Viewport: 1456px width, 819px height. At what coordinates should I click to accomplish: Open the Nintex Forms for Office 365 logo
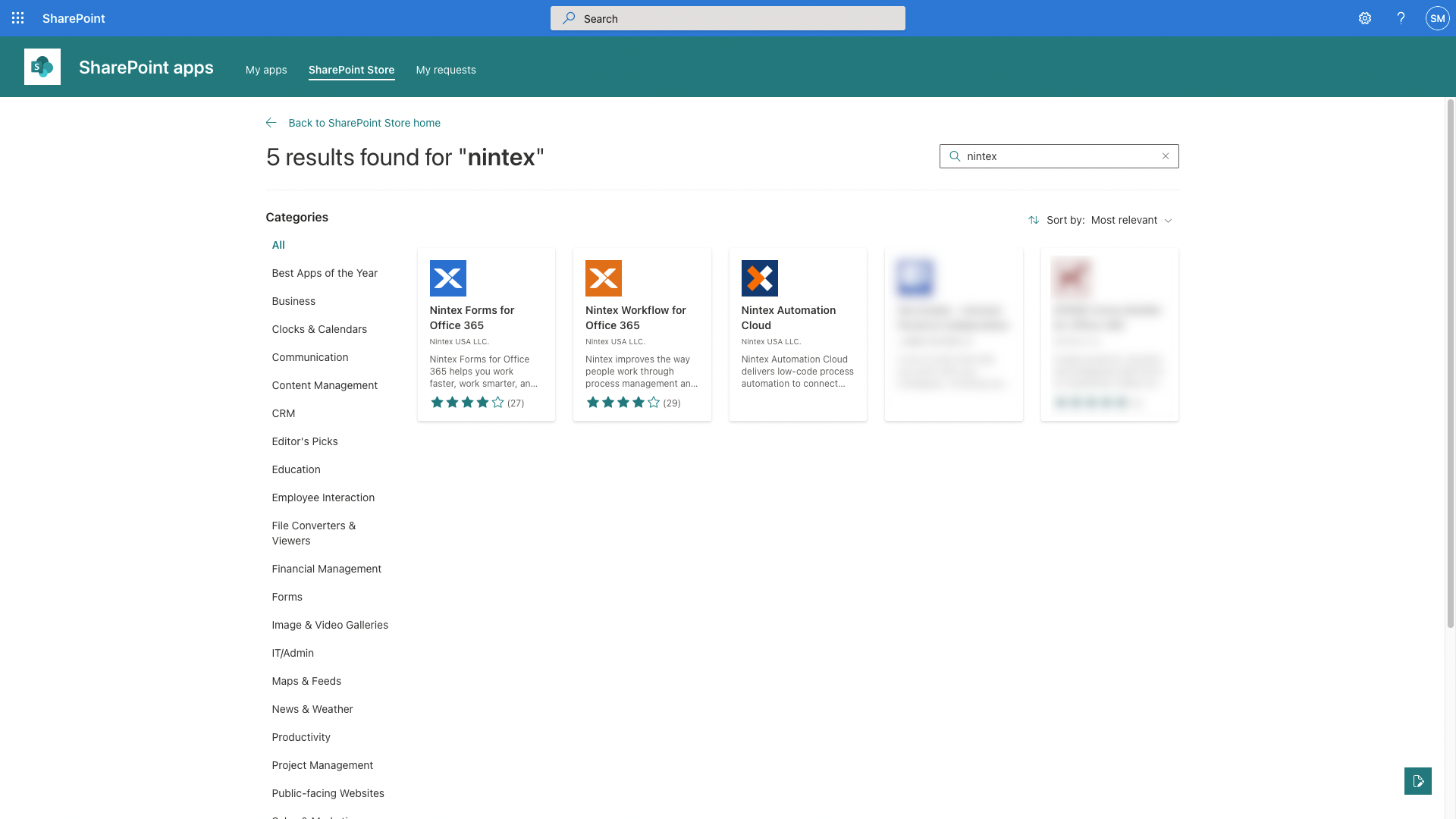(x=448, y=278)
